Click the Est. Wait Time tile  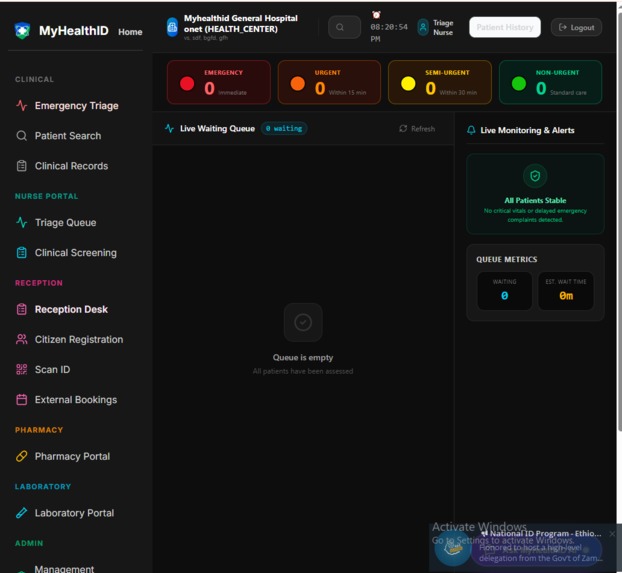pos(566,291)
